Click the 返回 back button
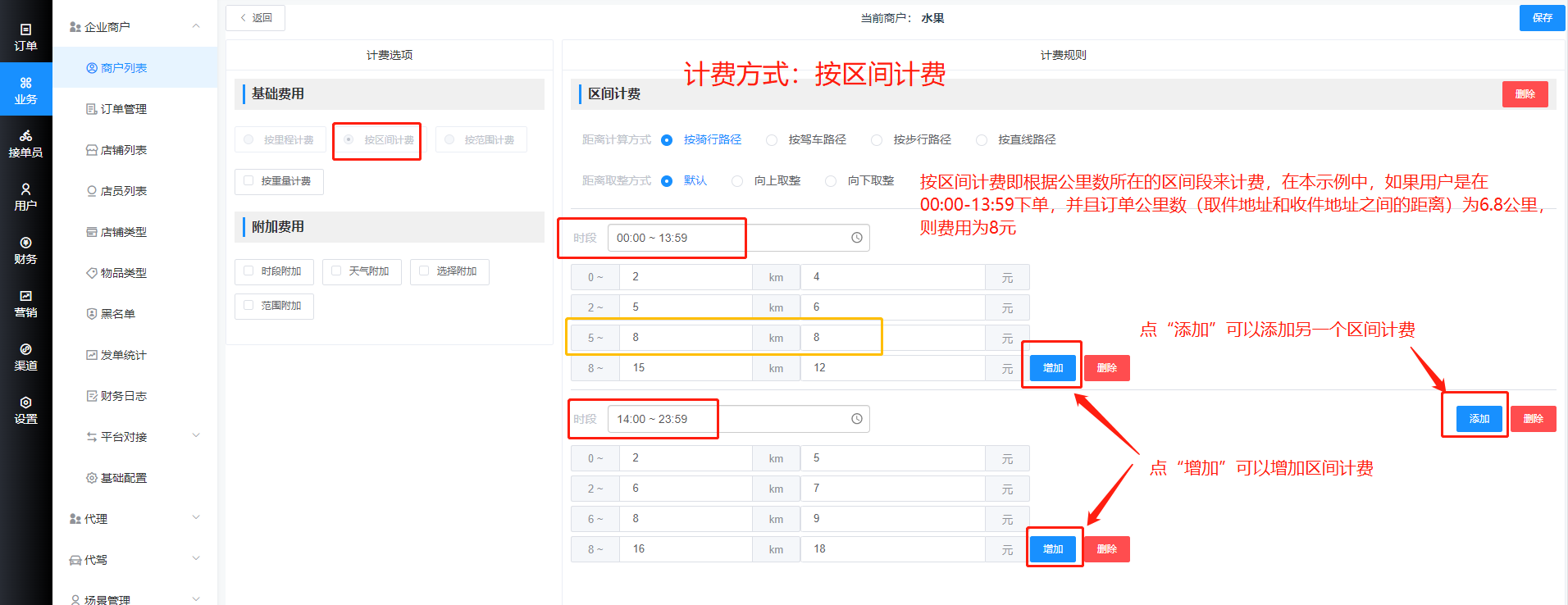The width and height of the screenshot is (1568, 605). coord(255,18)
